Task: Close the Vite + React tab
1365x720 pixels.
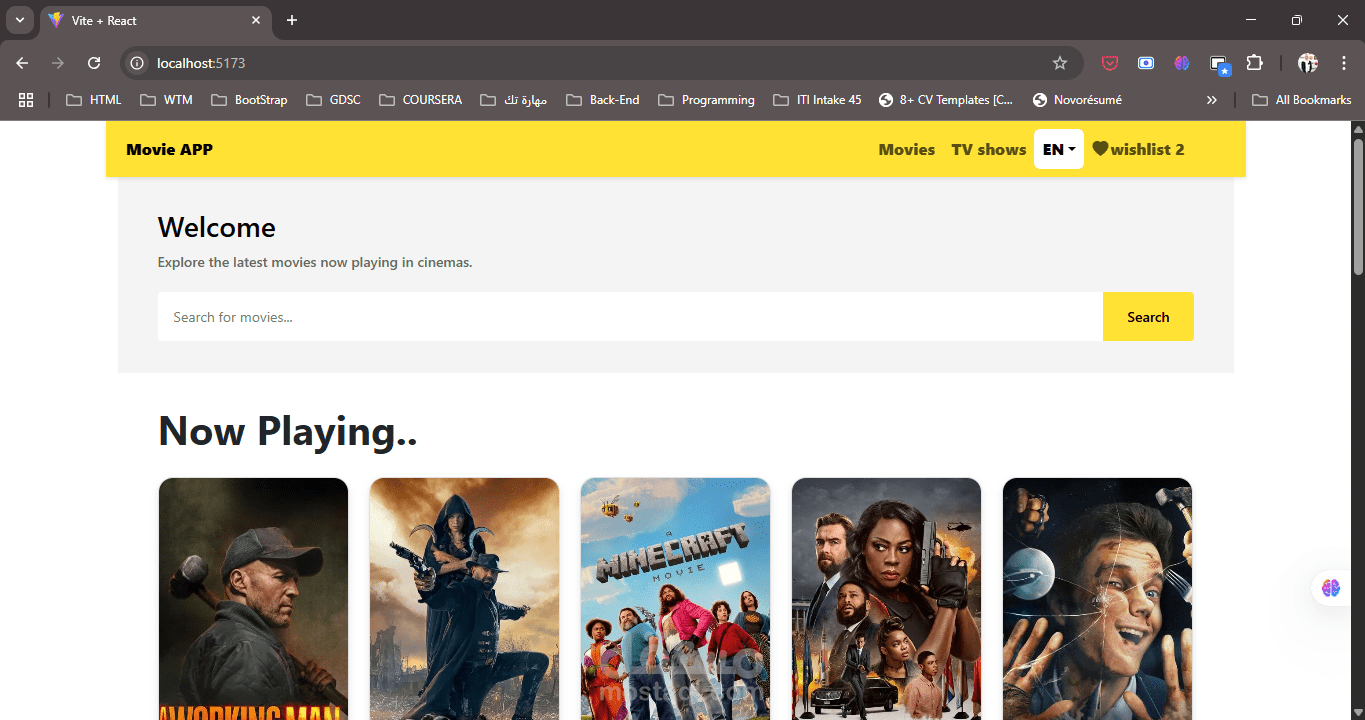Action: click(256, 20)
